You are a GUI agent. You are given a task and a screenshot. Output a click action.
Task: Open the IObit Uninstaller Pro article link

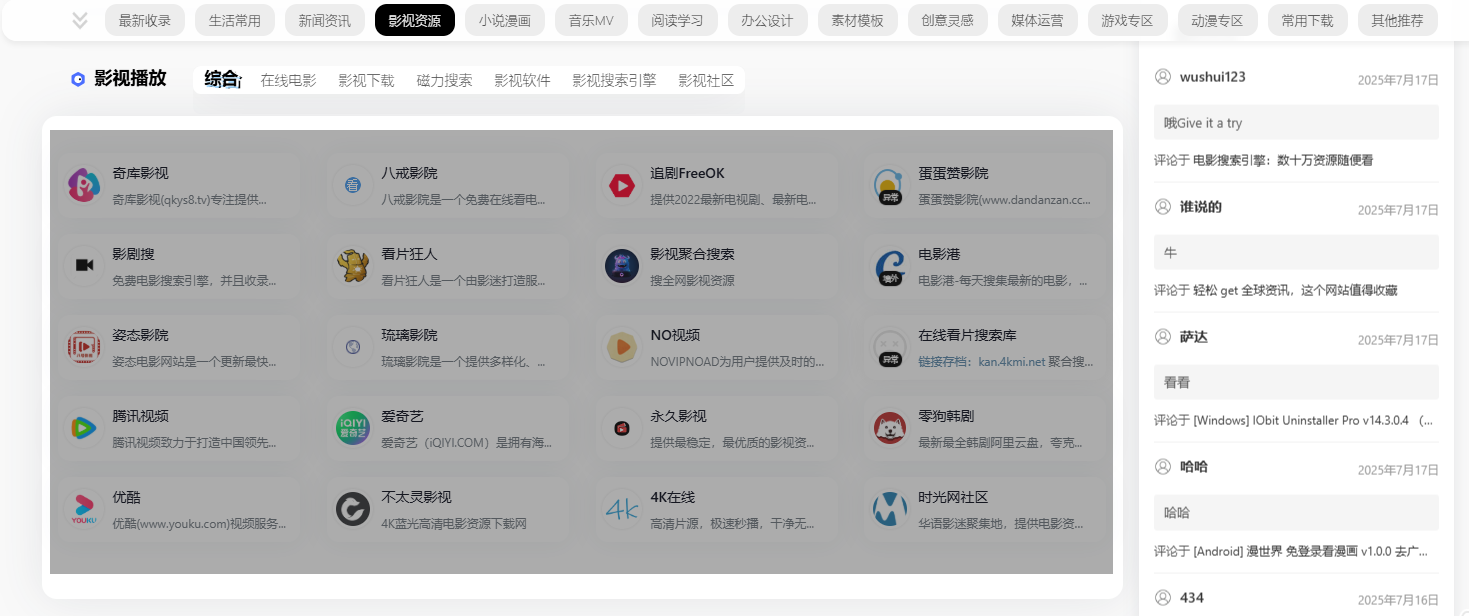coord(1313,421)
